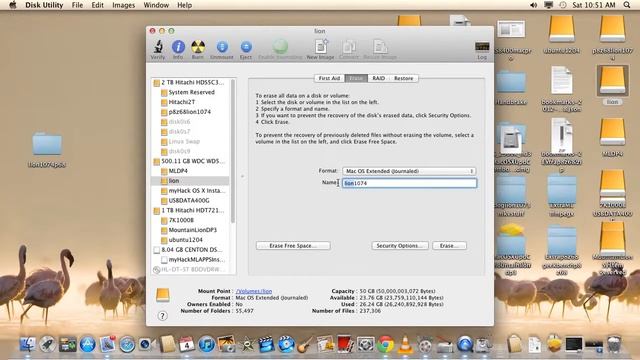The height and width of the screenshot is (360, 640).
Task: Click the Security Options button
Action: [400, 246]
